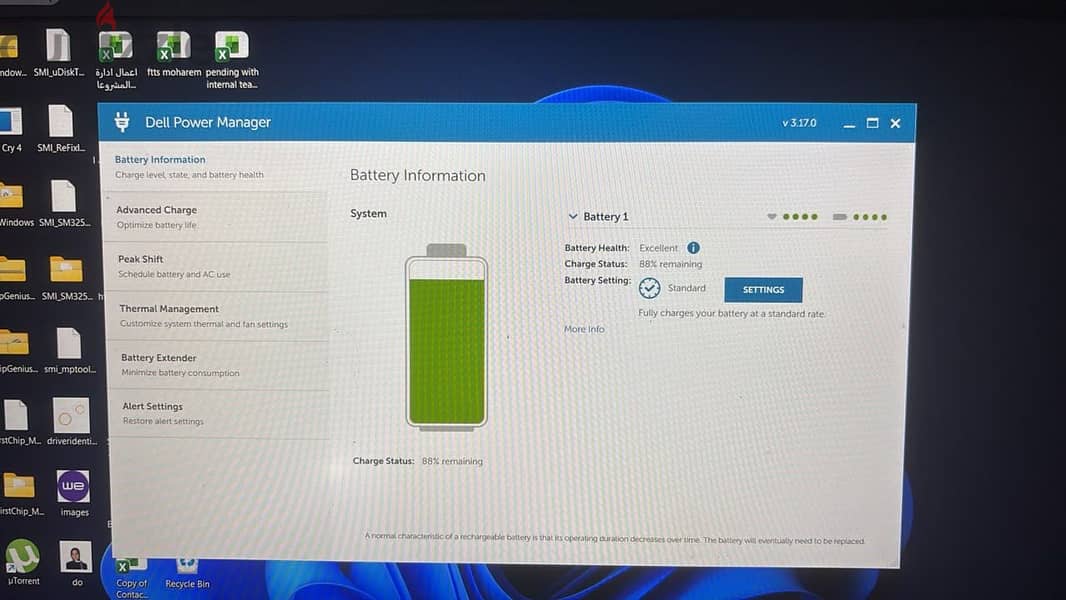Image resolution: width=1066 pixels, height=600 pixels.
Task: Click '88% remaining' beside Battery 1 Charge Status
Action: click(x=670, y=264)
